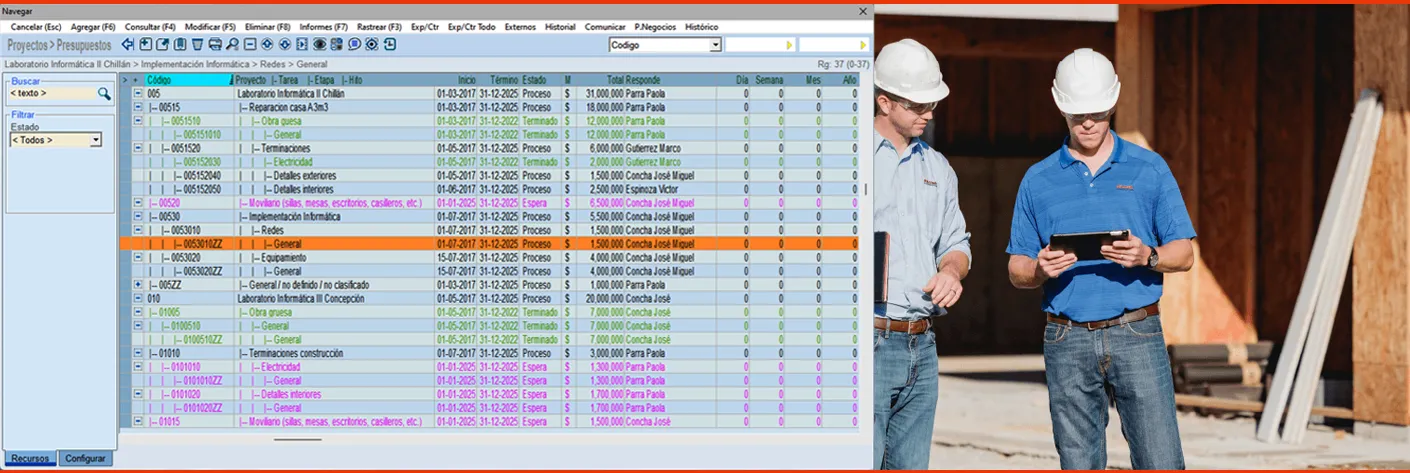This screenshot has height=473, width=1410.
Task: Click the back arrow toolbar icon
Action: (x=128, y=45)
